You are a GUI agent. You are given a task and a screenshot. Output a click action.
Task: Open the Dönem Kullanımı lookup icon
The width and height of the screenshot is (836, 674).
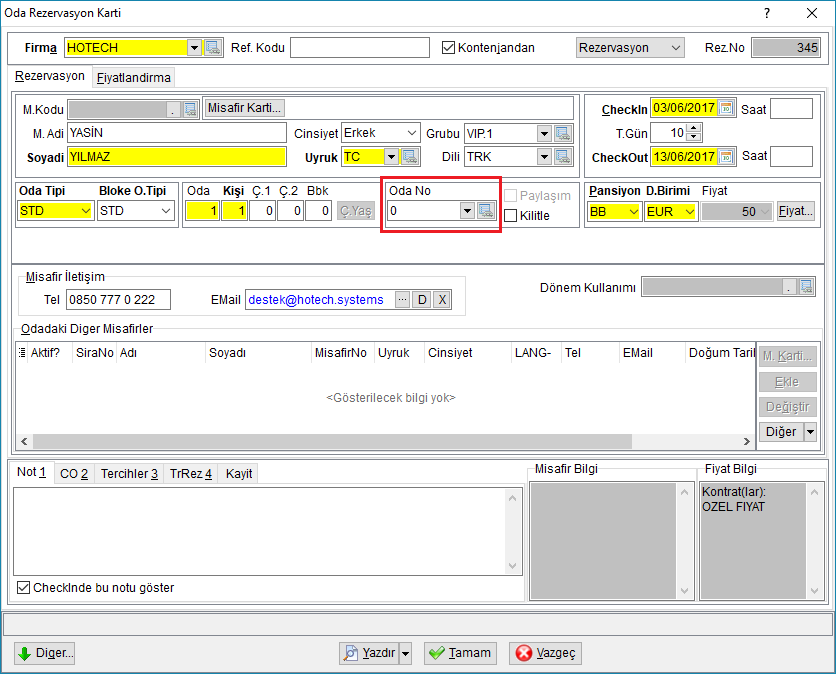pos(806,287)
